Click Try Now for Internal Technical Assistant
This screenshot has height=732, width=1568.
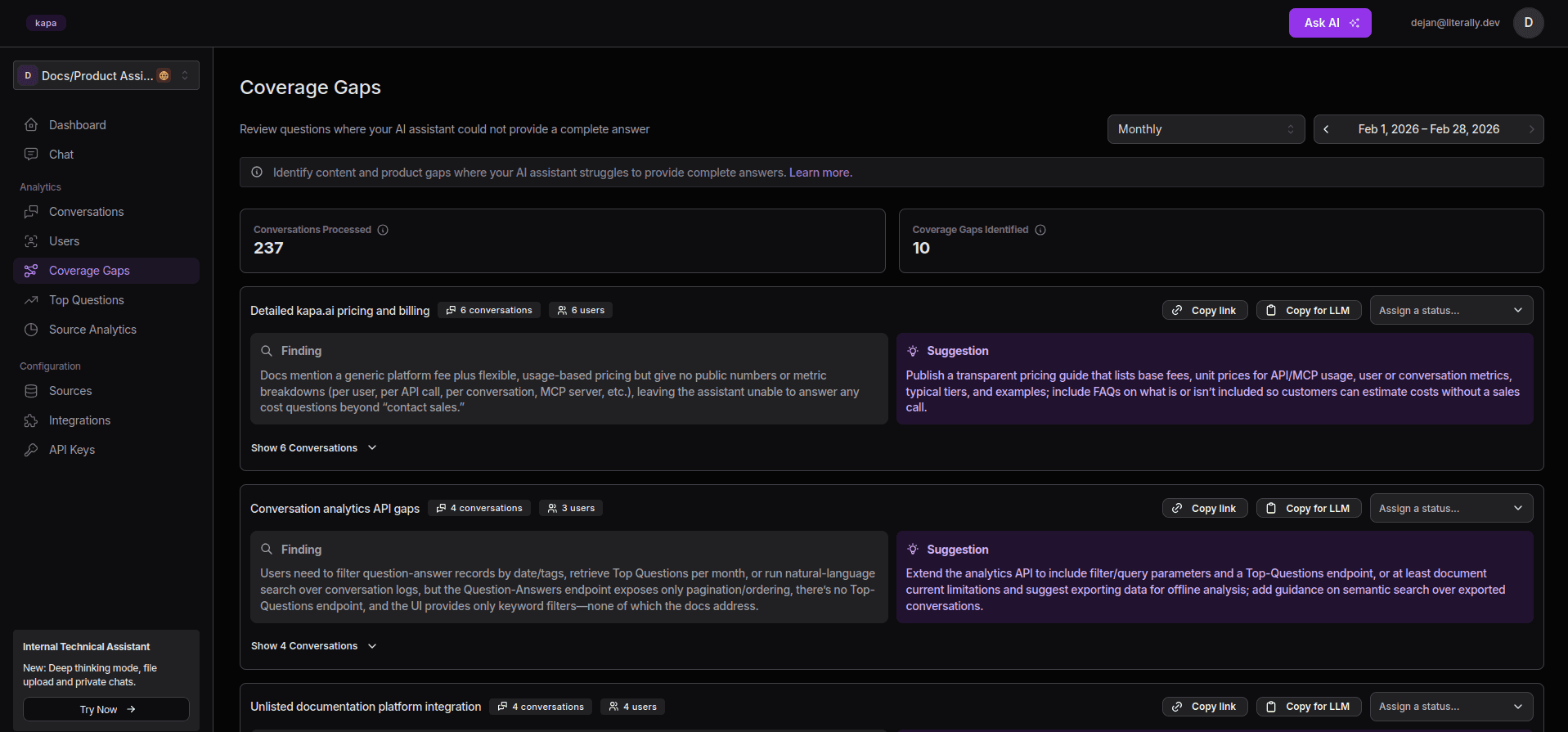point(106,709)
